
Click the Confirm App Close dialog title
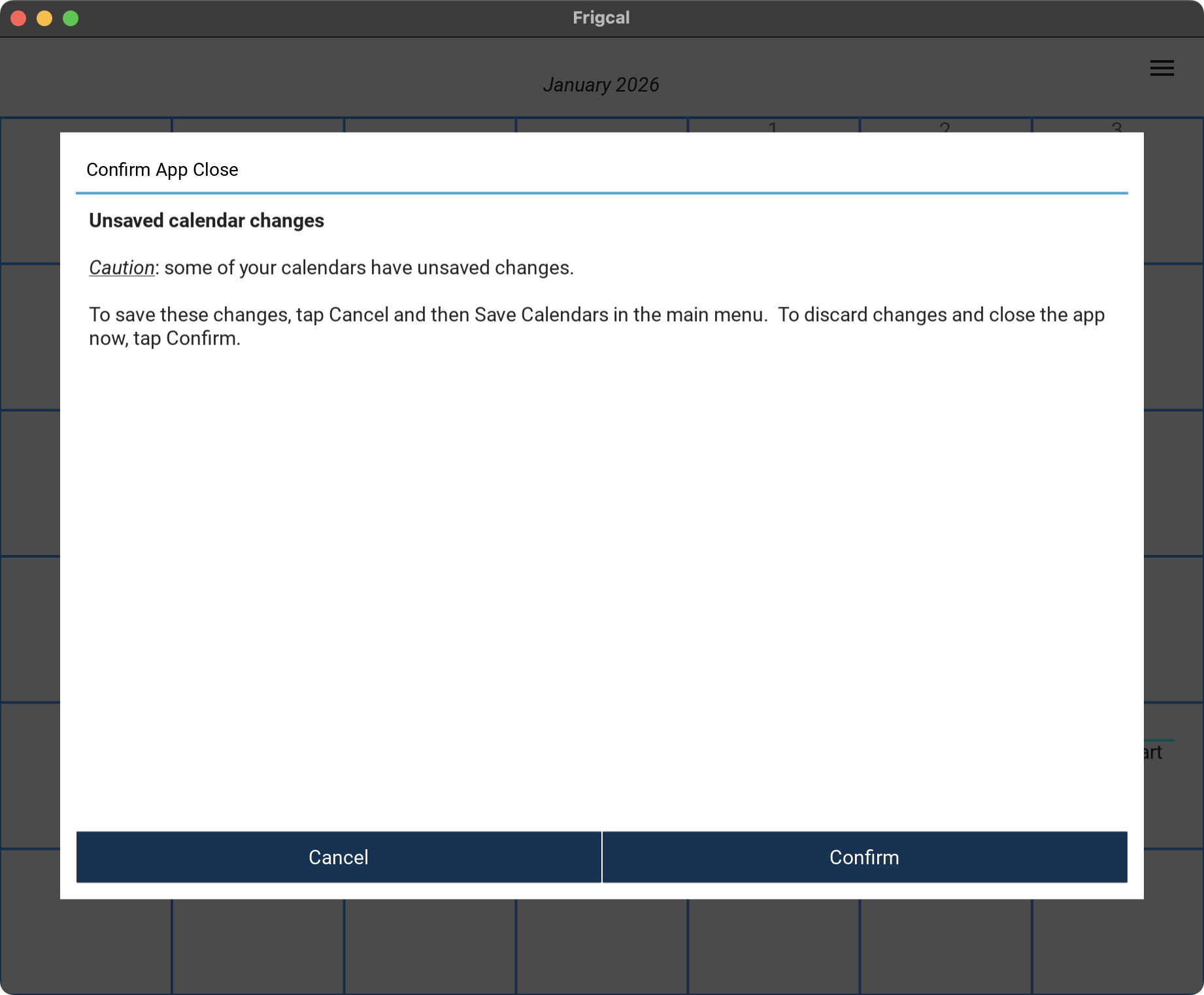162,170
